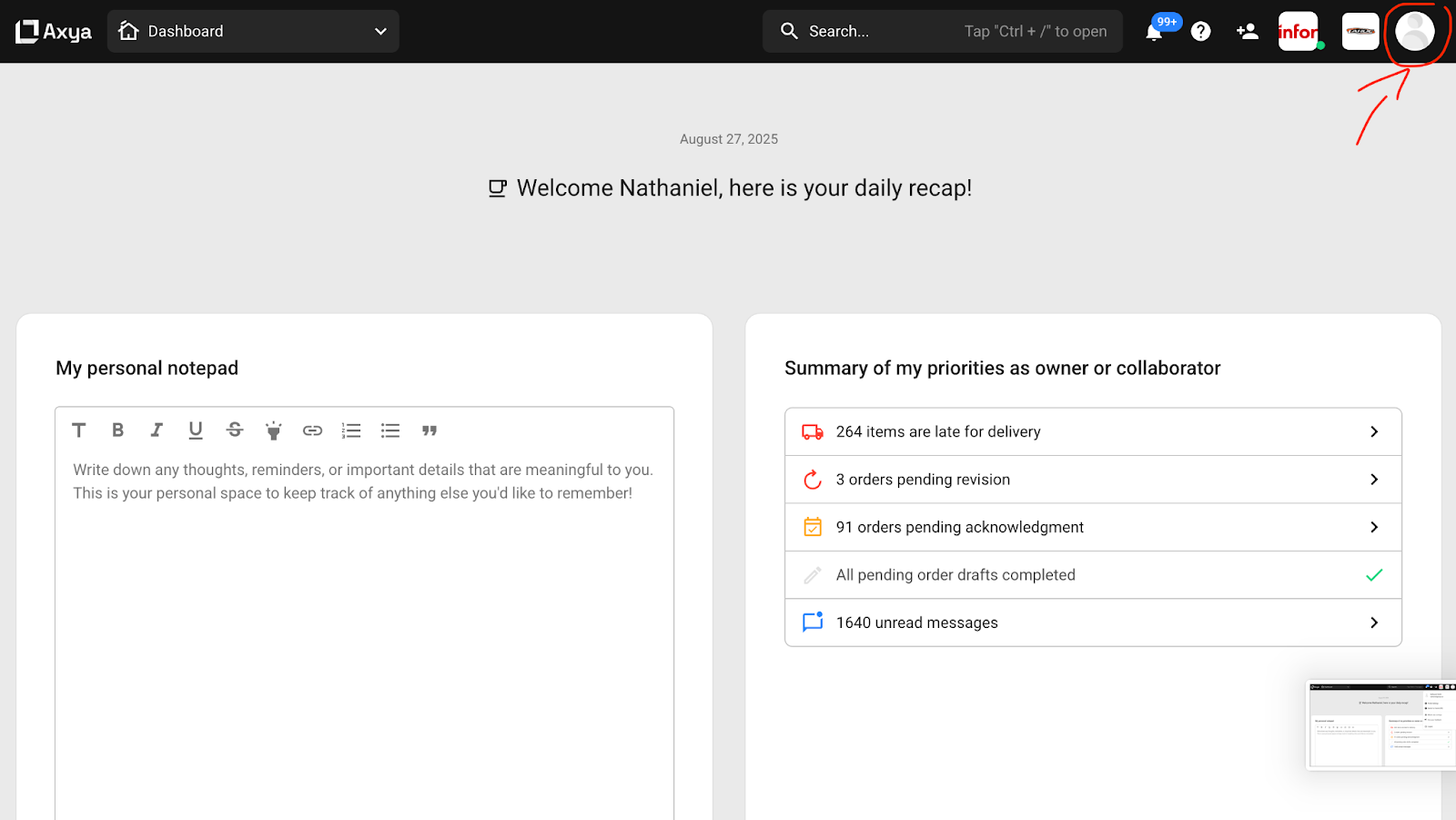Click the add user icon
1456x820 pixels.
(1247, 32)
